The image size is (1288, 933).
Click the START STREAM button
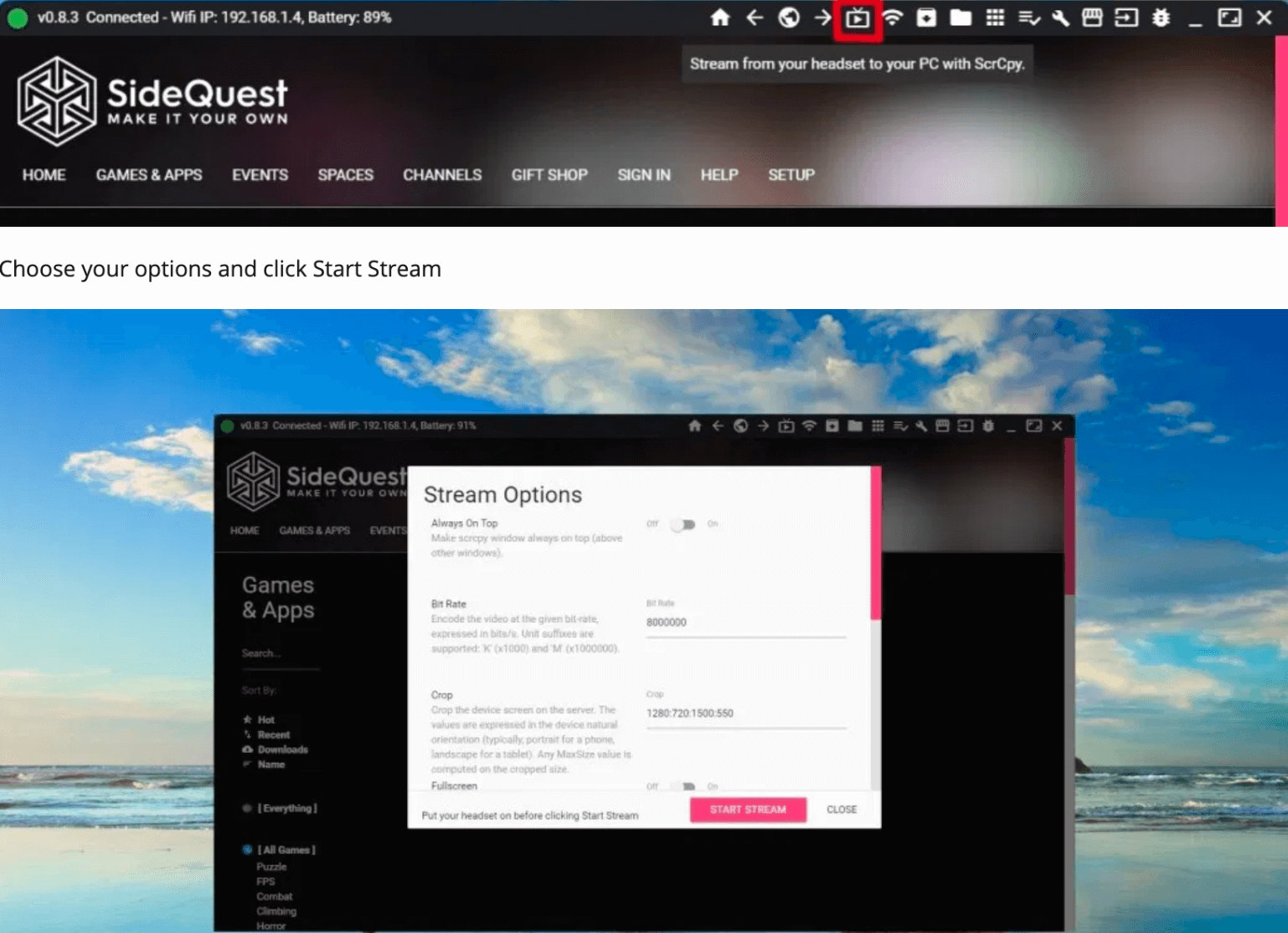[x=747, y=809]
